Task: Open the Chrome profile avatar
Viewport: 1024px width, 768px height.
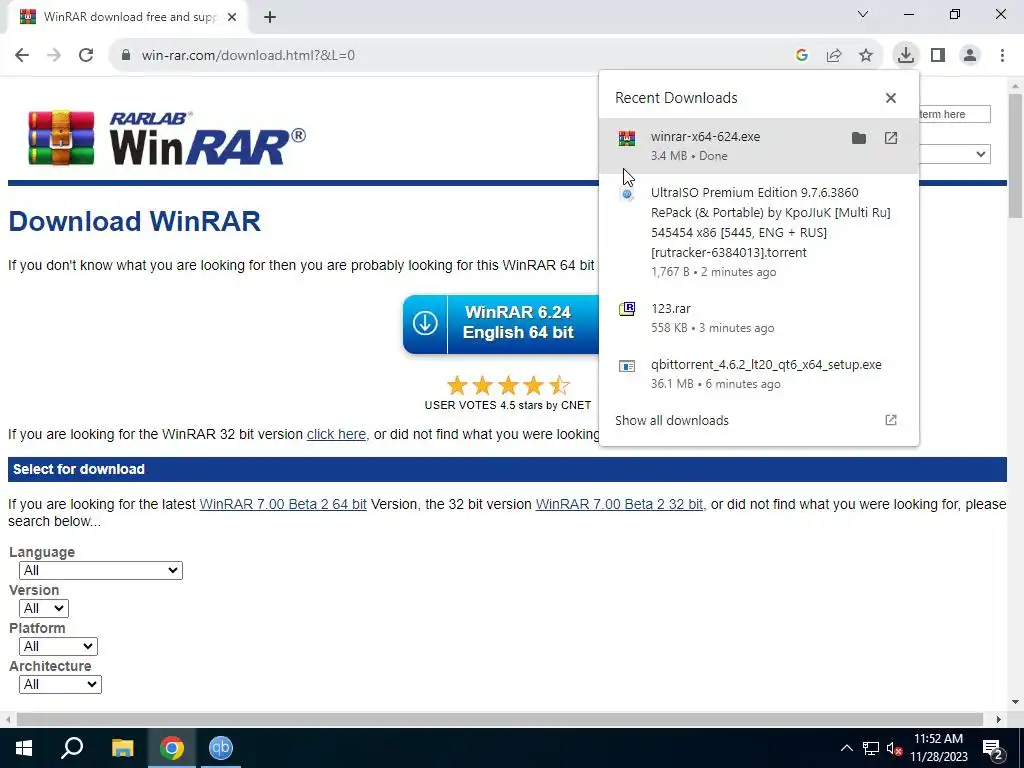Action: pos(970,55)
